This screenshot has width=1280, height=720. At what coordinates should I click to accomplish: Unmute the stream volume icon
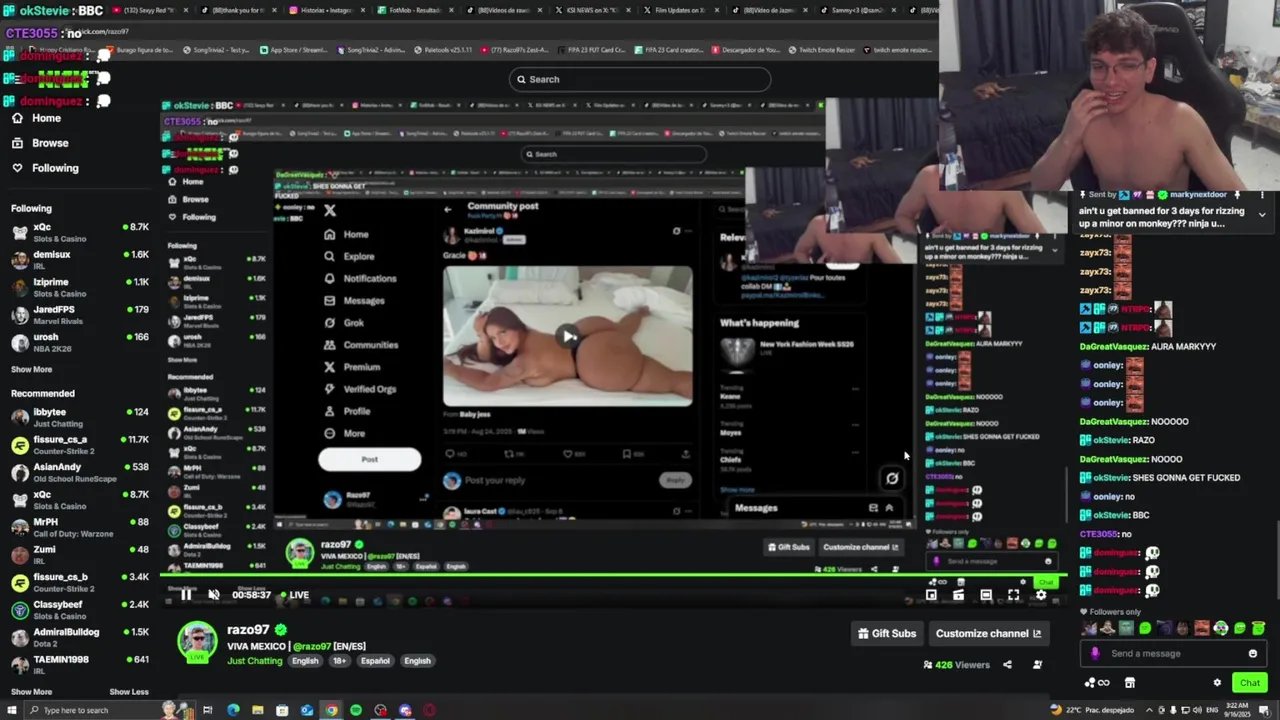213,594
